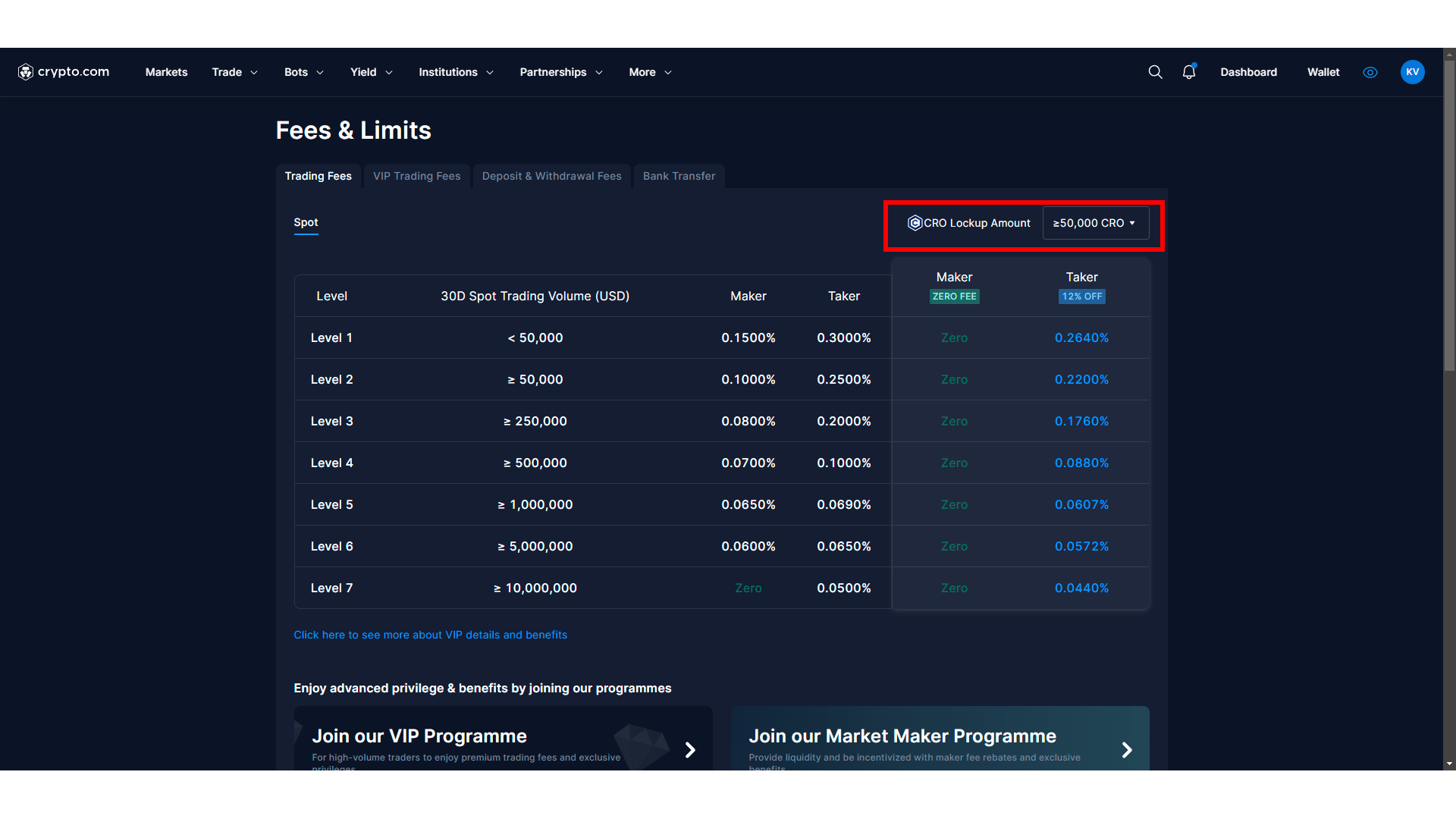Click the Fees & Limits heading
Viewport: 1456px width, 819px height.
(353, 130)
